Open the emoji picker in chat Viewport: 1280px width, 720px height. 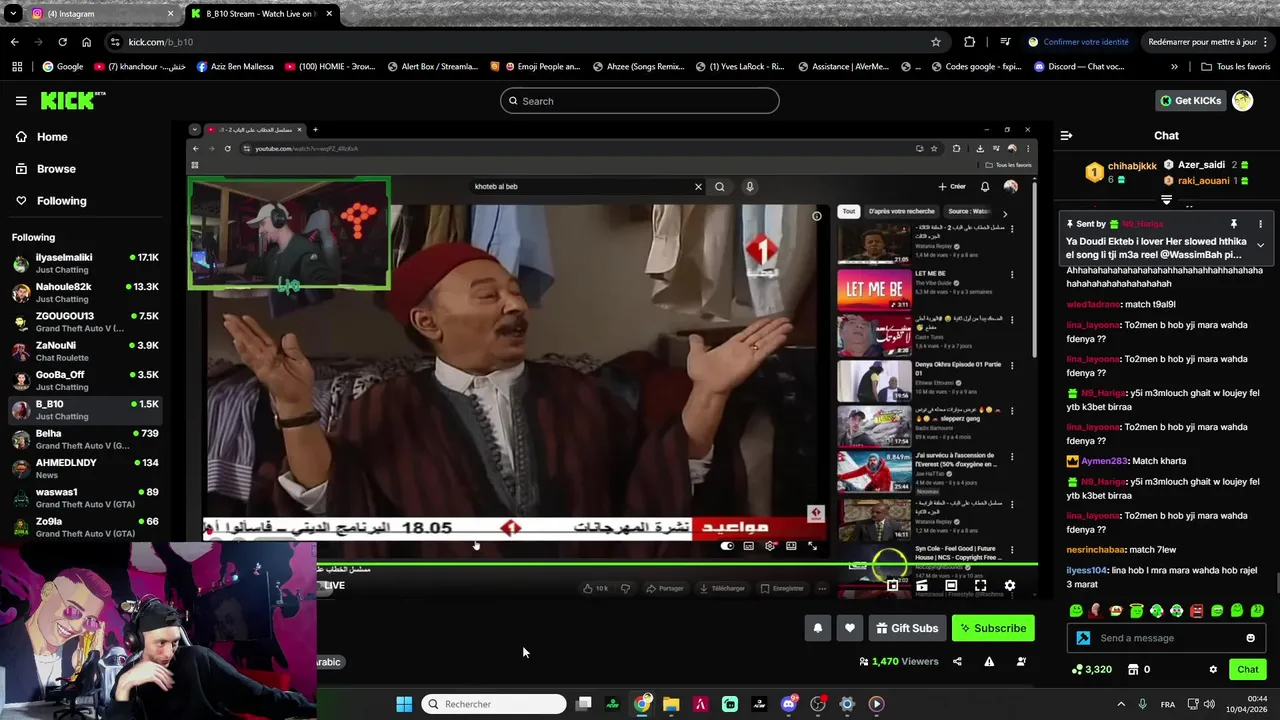tap(1250, 638)
